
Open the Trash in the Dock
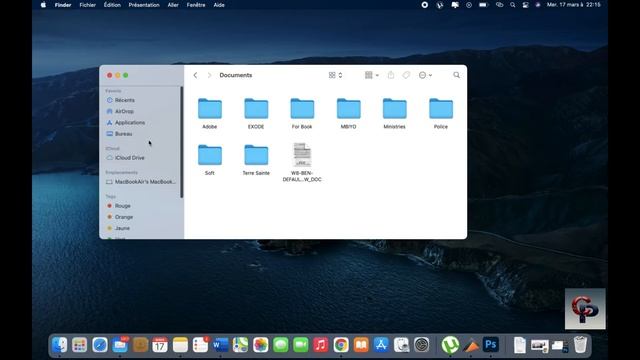[580, 345]
